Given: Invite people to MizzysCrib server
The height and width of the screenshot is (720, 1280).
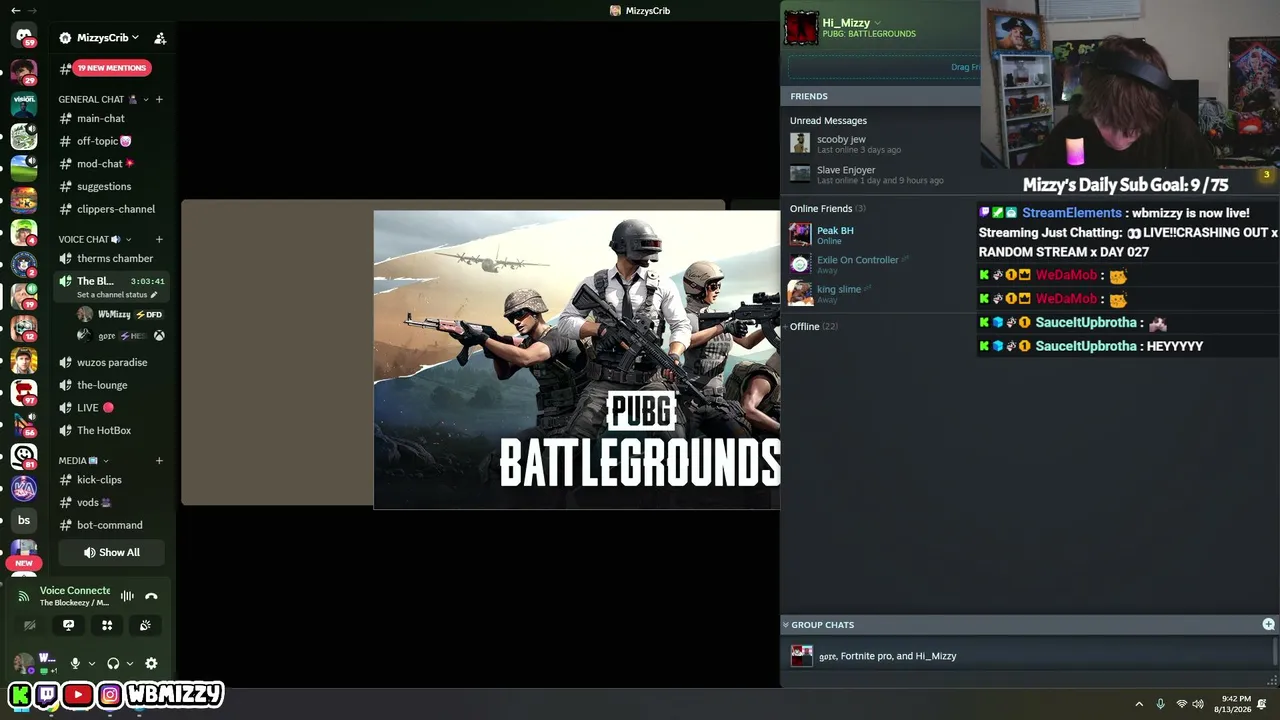Looking at the screenshot, I should coord(160,38).
